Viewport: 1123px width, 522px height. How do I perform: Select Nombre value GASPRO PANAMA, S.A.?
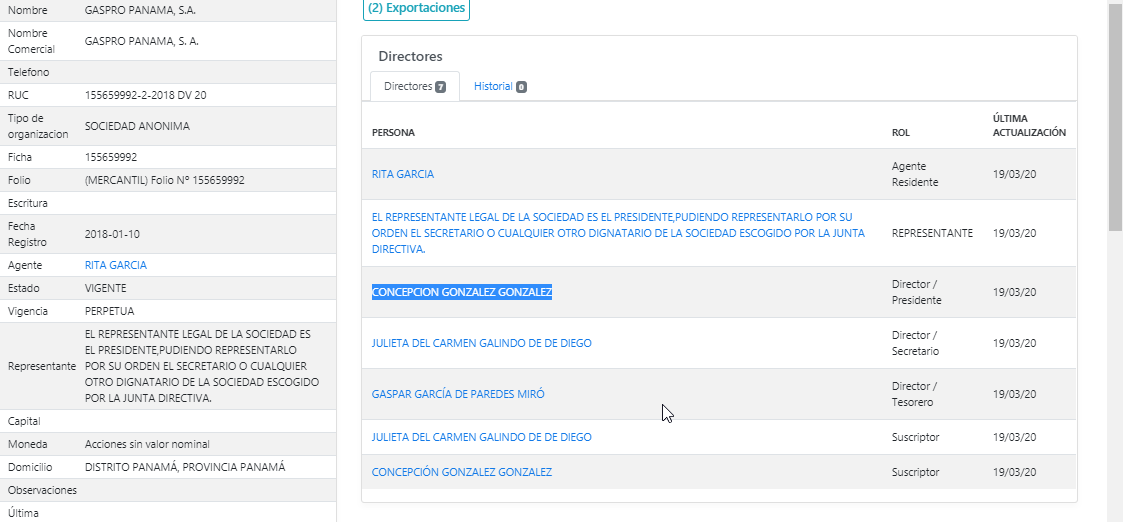click(x=140, y=11)
